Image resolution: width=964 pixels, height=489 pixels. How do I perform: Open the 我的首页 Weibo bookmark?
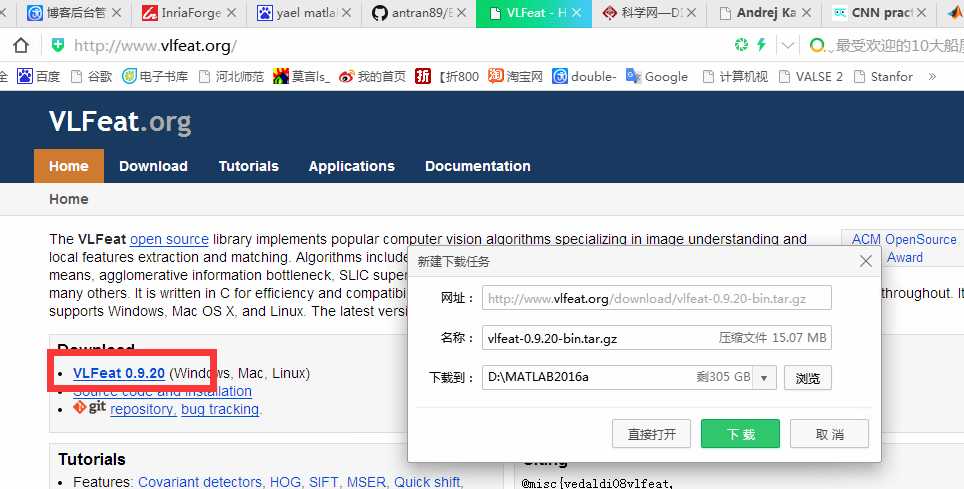tap(373, 76)
